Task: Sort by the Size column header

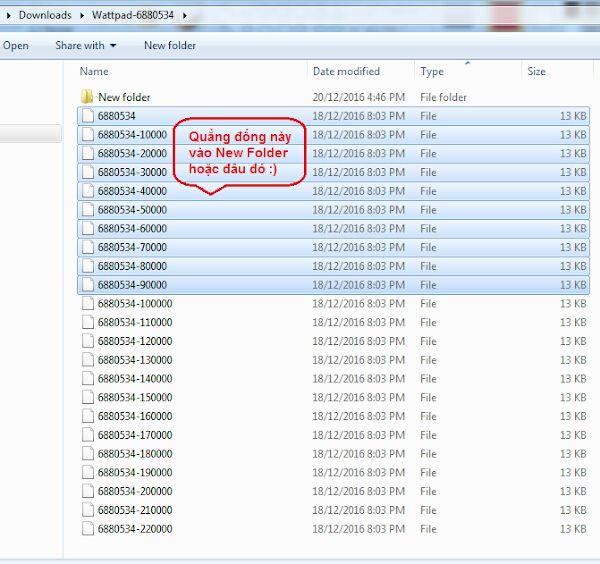Action: pos(537,71)
